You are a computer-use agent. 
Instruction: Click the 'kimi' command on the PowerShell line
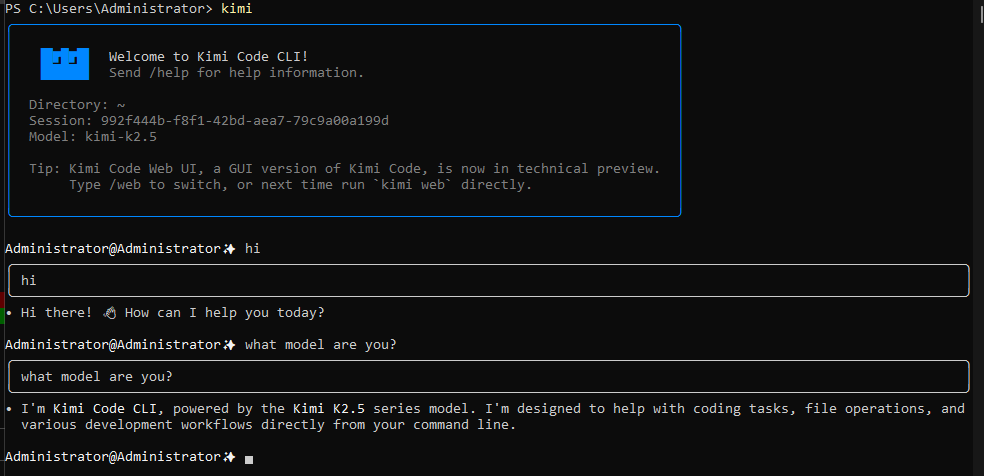(x=237, y=8)
